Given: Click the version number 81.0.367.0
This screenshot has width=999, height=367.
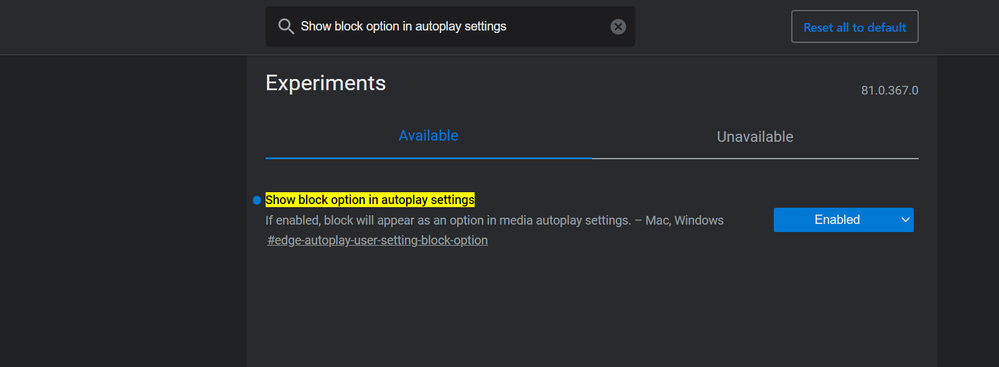Looking at the screenshot, I should tap(889, 90).
